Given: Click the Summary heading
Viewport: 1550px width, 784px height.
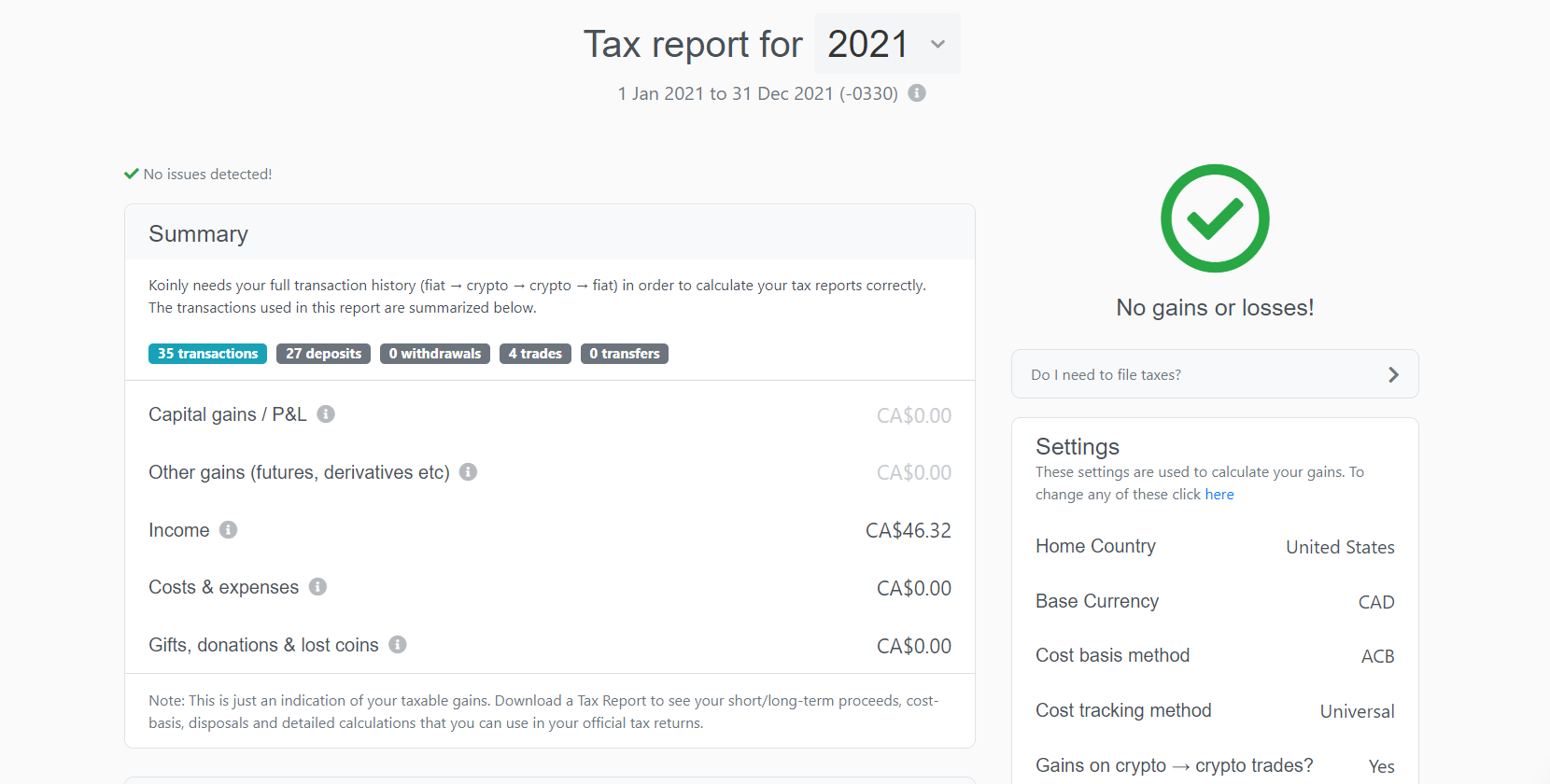Looking at the screenshot, I should coord(199,234).
